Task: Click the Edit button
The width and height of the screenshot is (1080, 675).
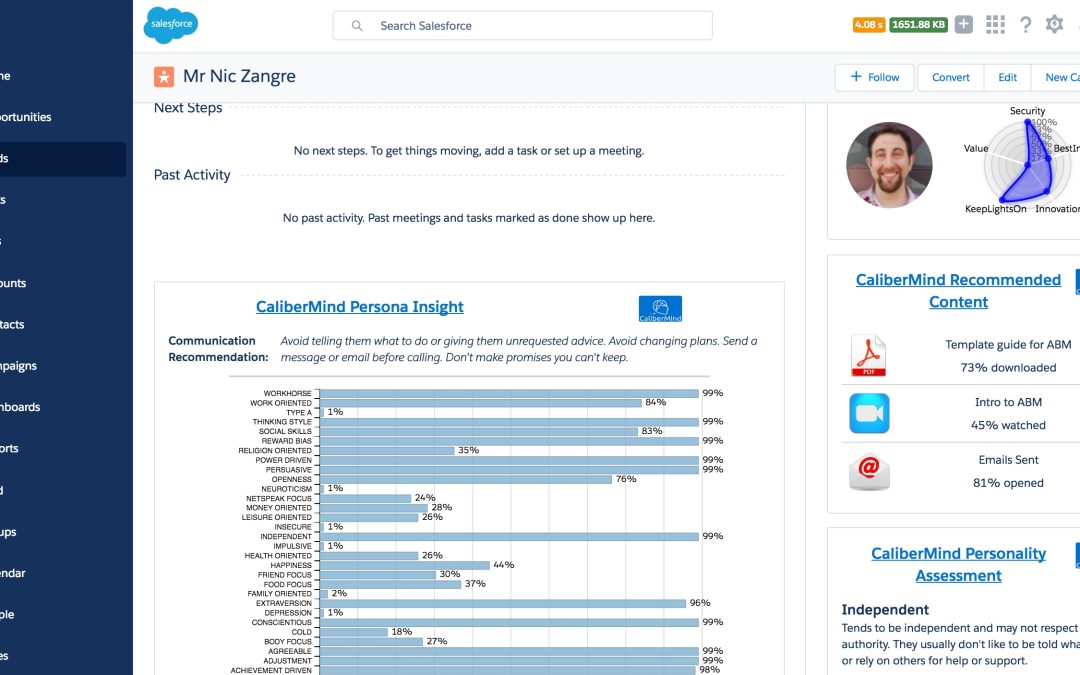Action: (x=1007, y=77)
